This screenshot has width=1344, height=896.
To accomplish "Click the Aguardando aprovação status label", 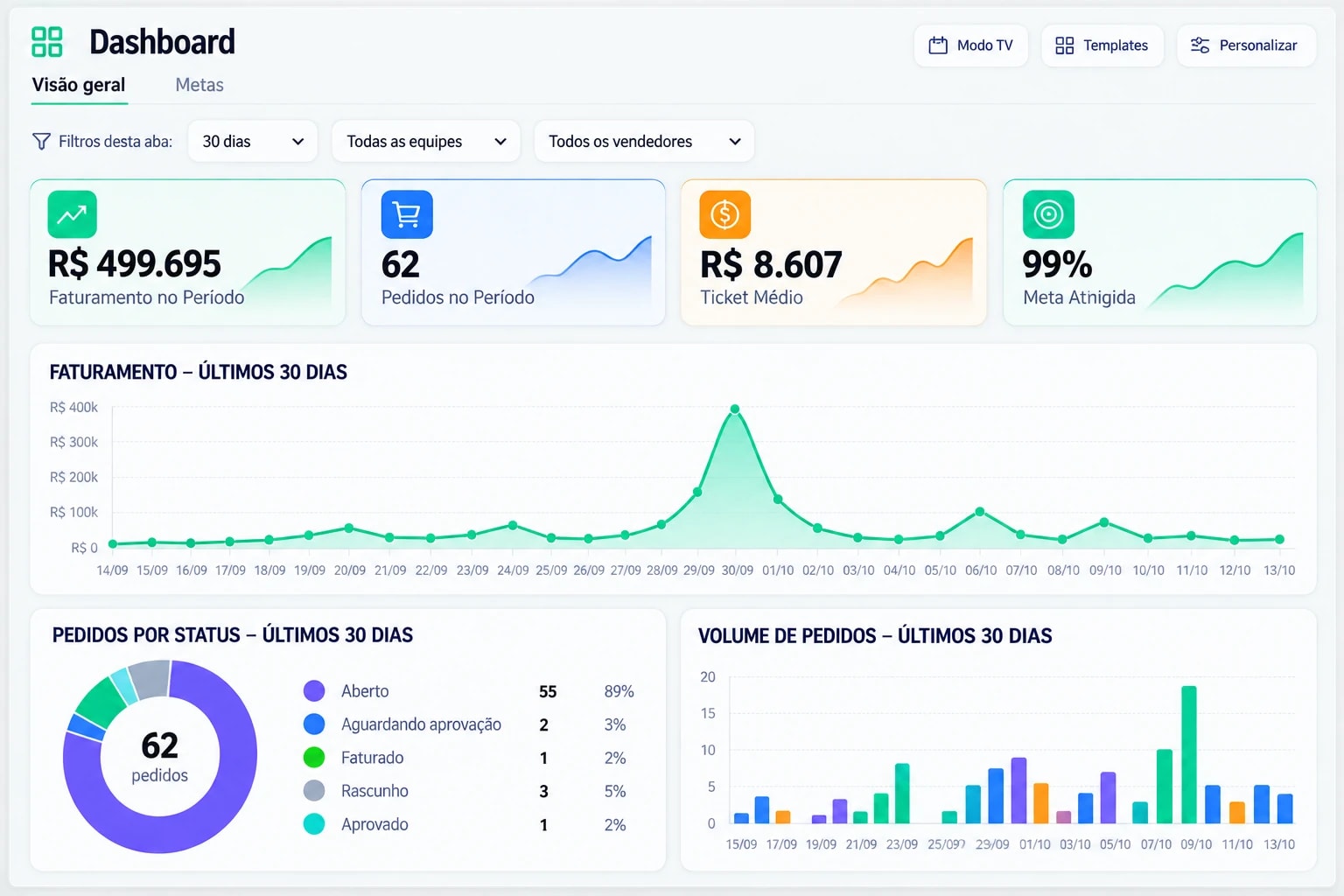I will pyautogui.click(x=421, y=724).
